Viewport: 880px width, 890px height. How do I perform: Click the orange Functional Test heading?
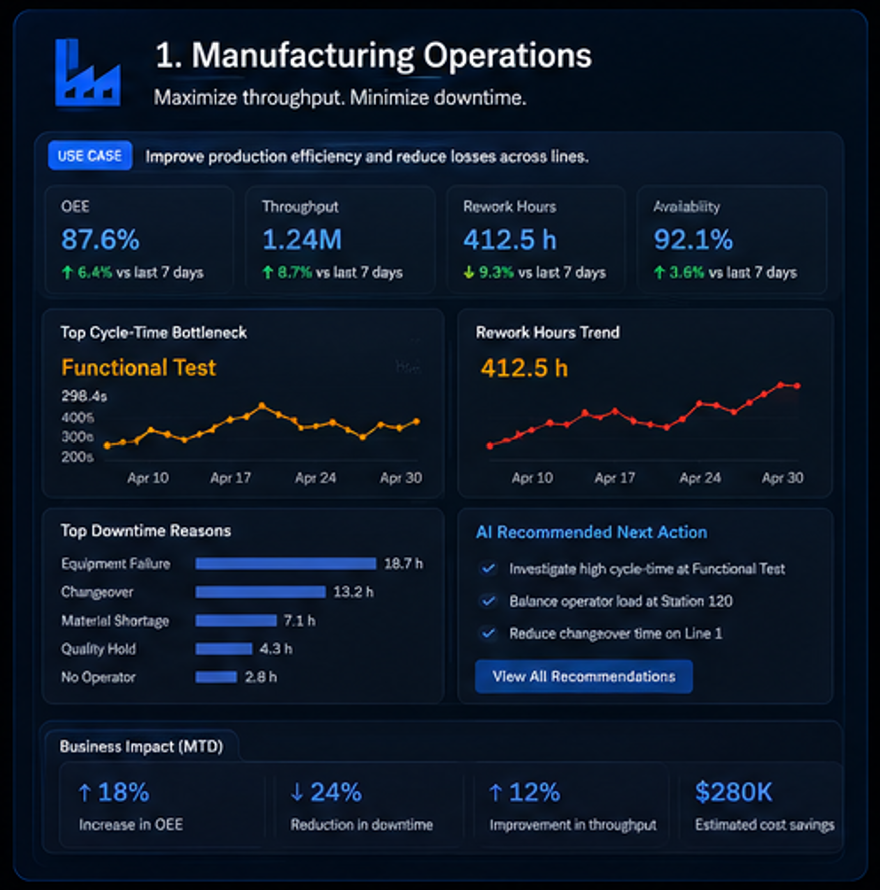pos(139,367)
